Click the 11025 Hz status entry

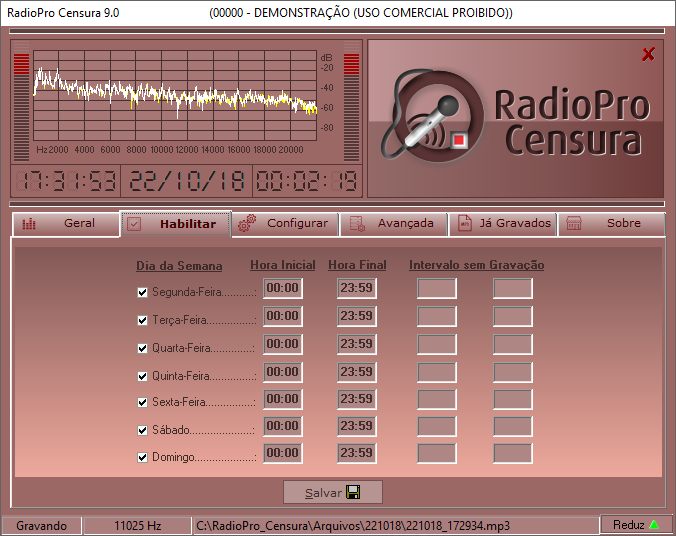[138, 526]
